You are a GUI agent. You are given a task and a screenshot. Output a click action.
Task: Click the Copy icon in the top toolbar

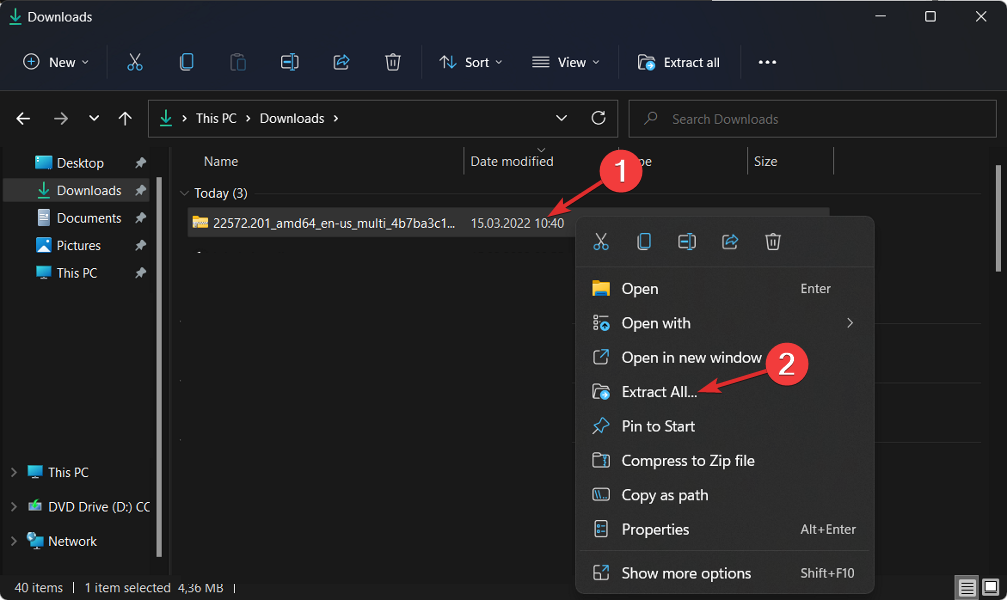pos(187,62)
